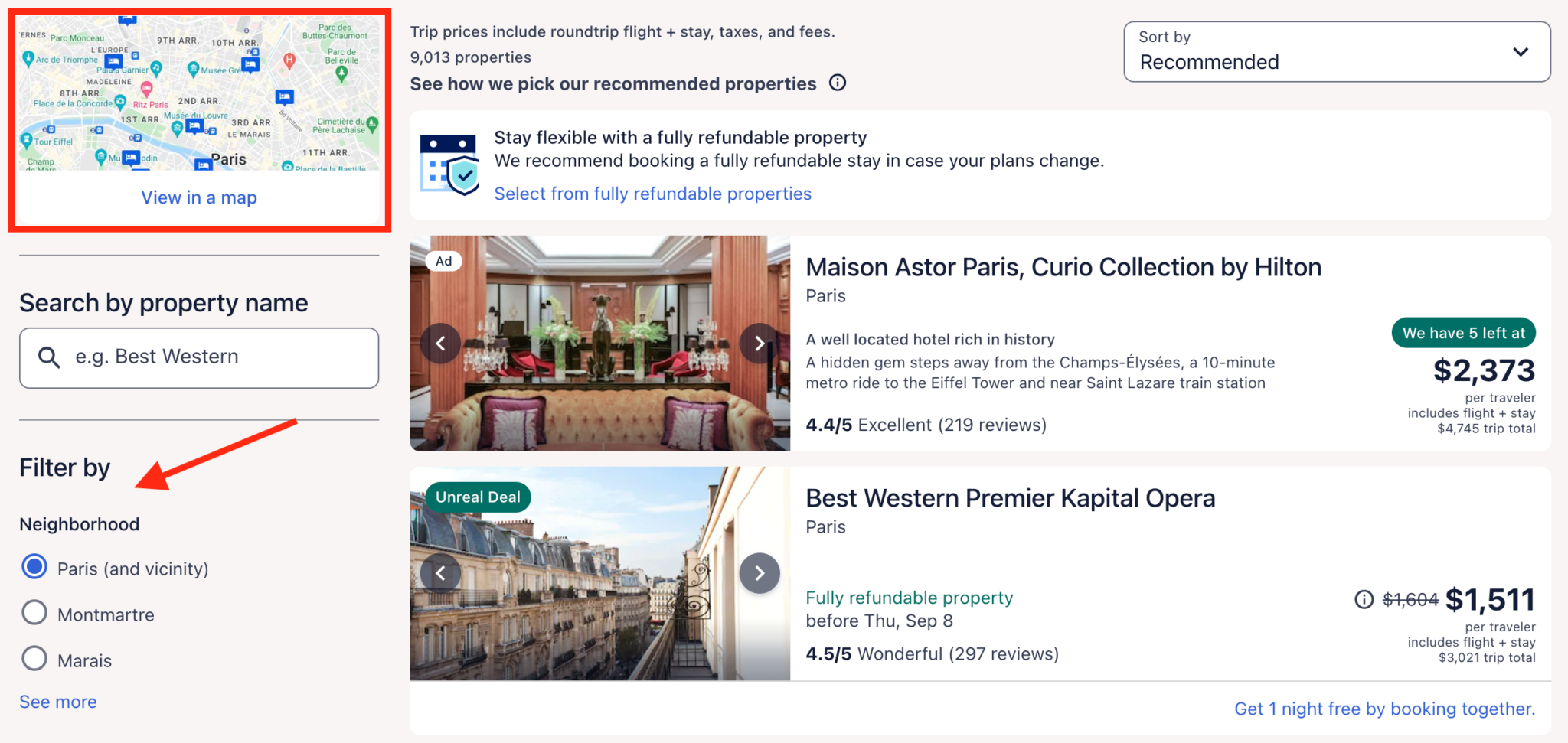Select from fully refundable properties
1568x743 pixels.
click(x=652, y=193)
